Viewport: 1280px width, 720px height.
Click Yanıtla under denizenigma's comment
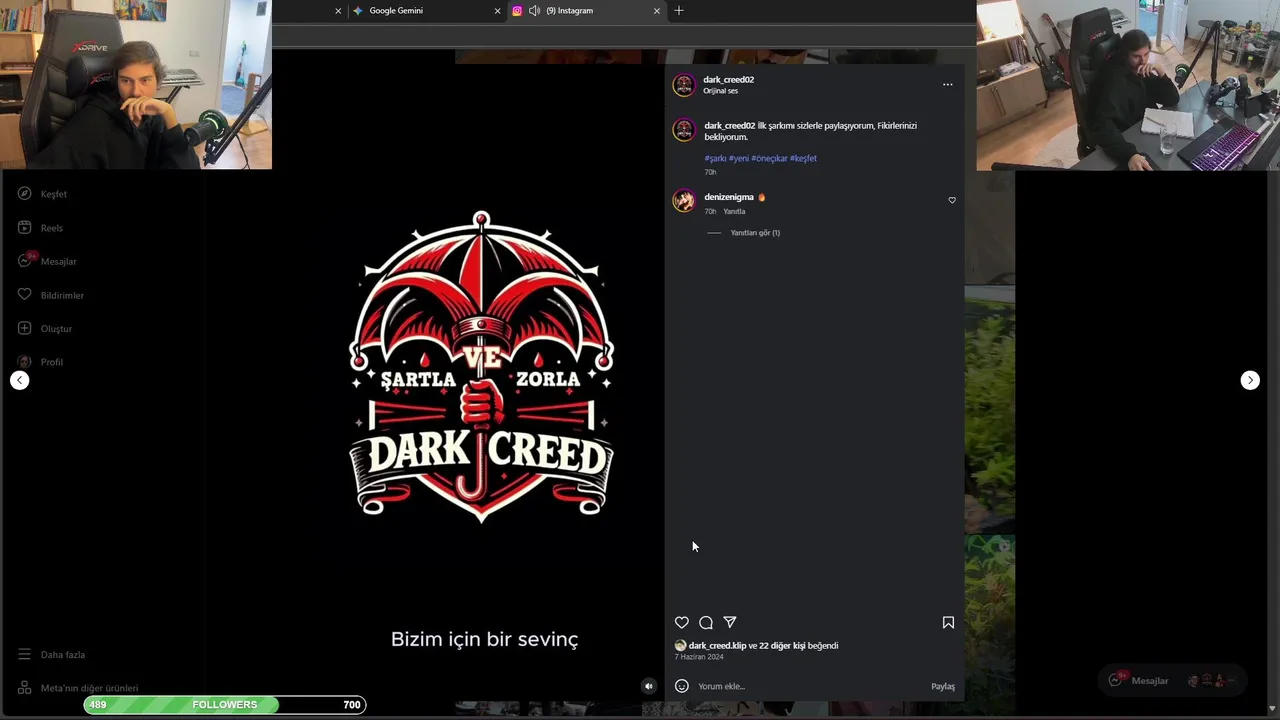pos(734,212)
